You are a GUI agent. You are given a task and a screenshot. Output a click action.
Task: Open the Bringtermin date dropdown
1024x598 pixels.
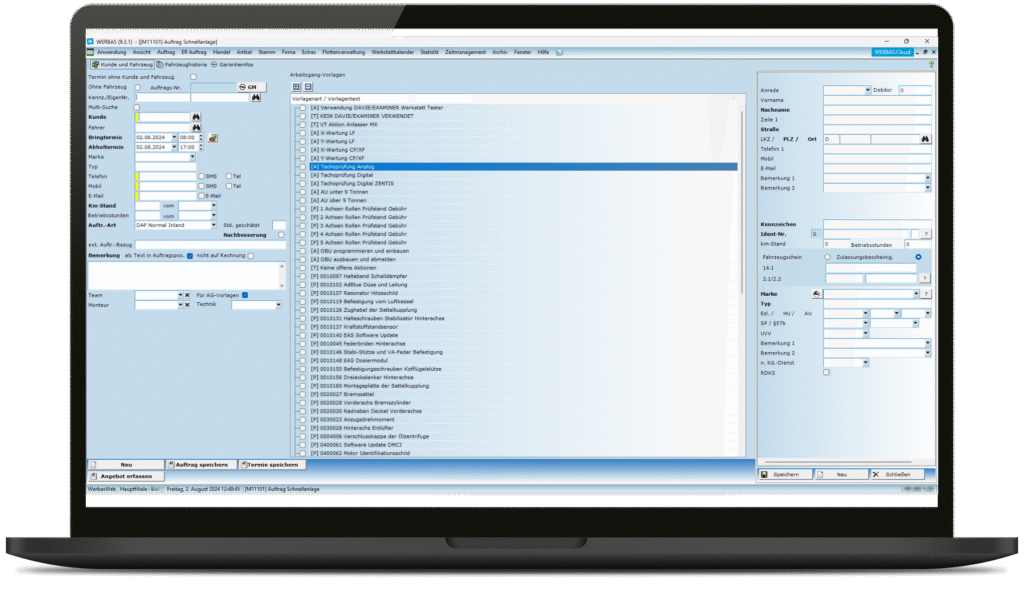click(x=173, y=137)
